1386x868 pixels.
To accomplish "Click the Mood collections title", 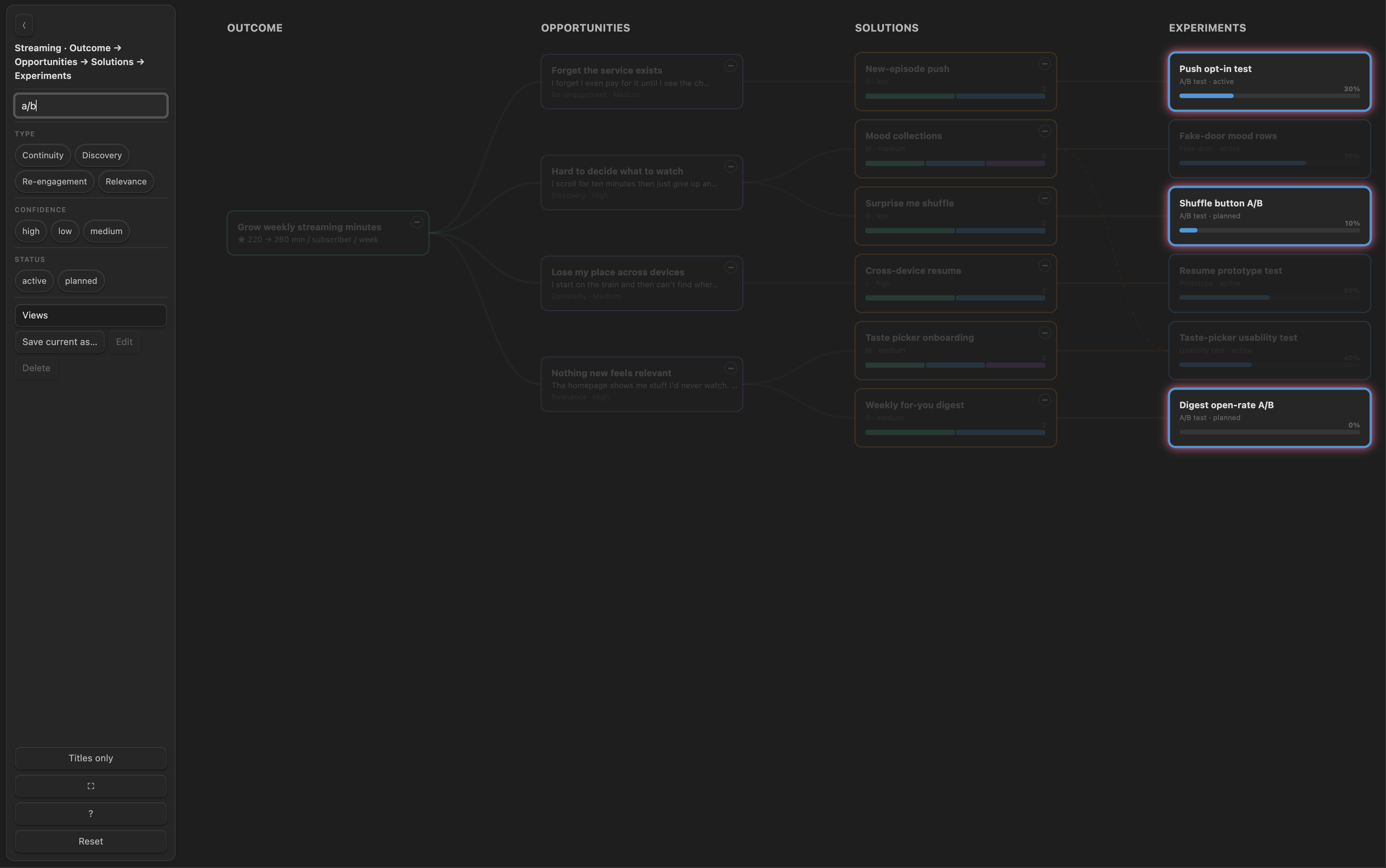I will (x=903, y=136).
